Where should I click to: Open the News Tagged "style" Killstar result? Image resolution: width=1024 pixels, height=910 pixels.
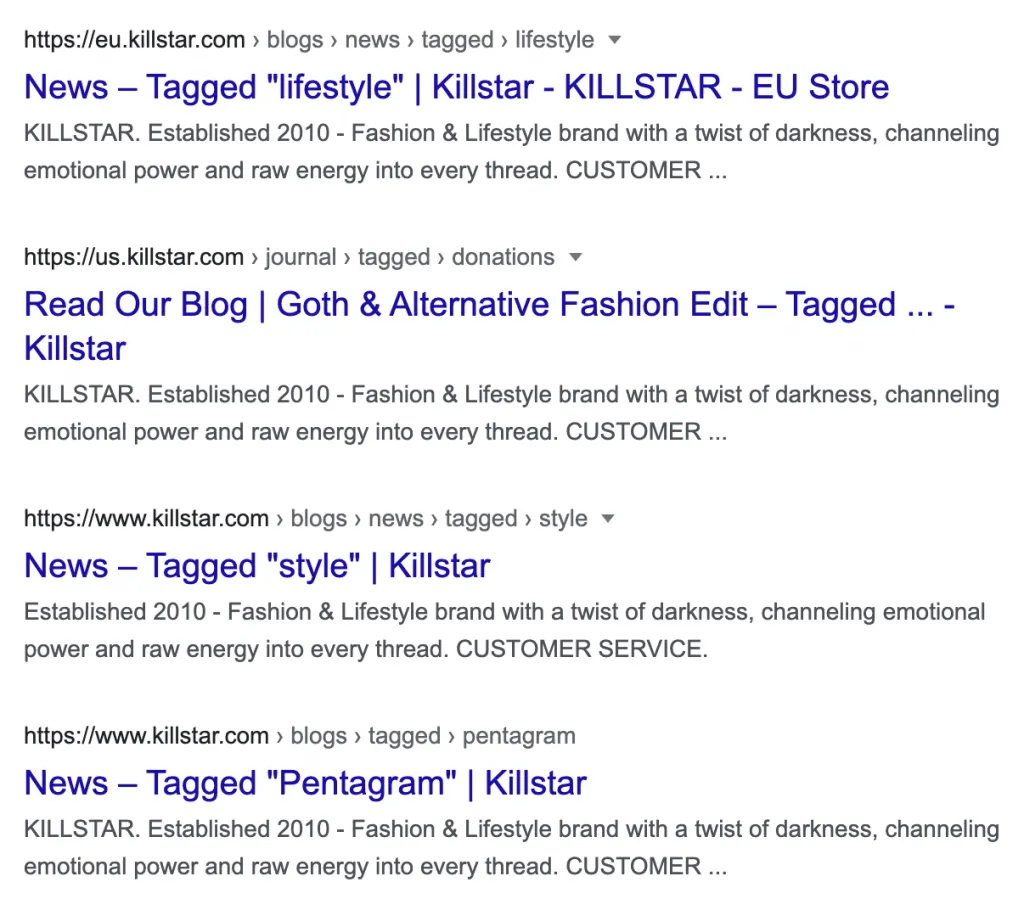pos(256,565)
